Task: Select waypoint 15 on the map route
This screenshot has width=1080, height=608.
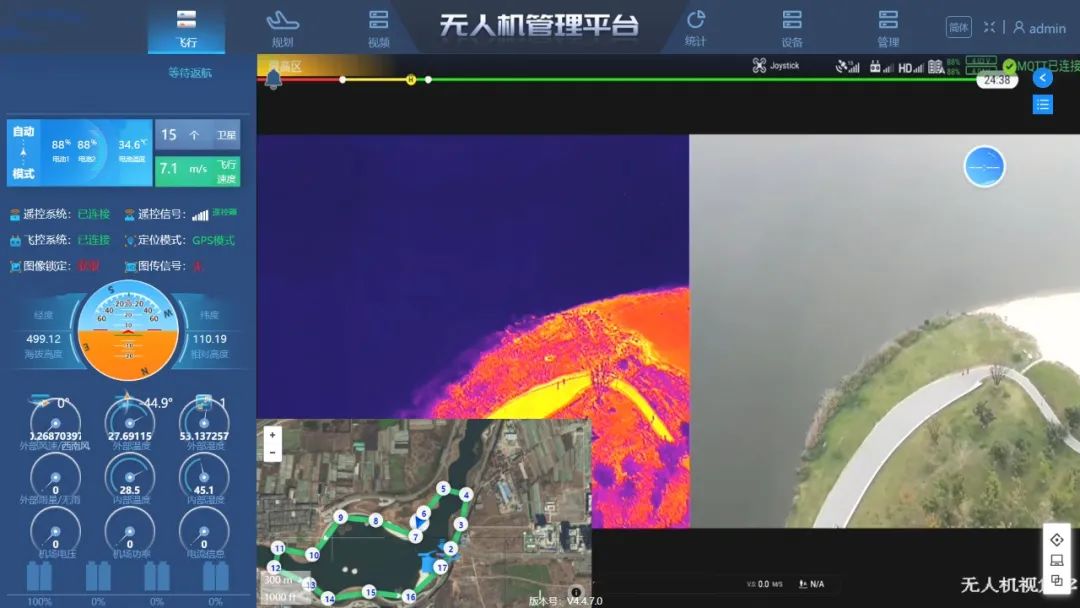Action: (370, 592)
